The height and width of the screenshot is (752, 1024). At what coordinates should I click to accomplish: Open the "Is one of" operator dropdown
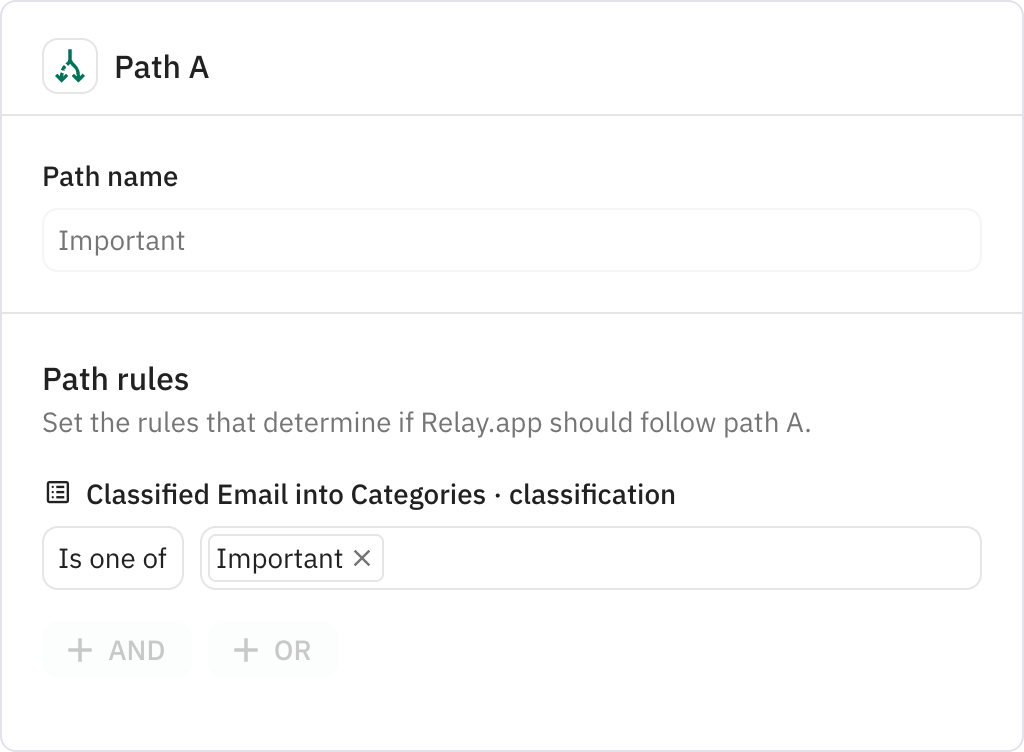point(112,558)
